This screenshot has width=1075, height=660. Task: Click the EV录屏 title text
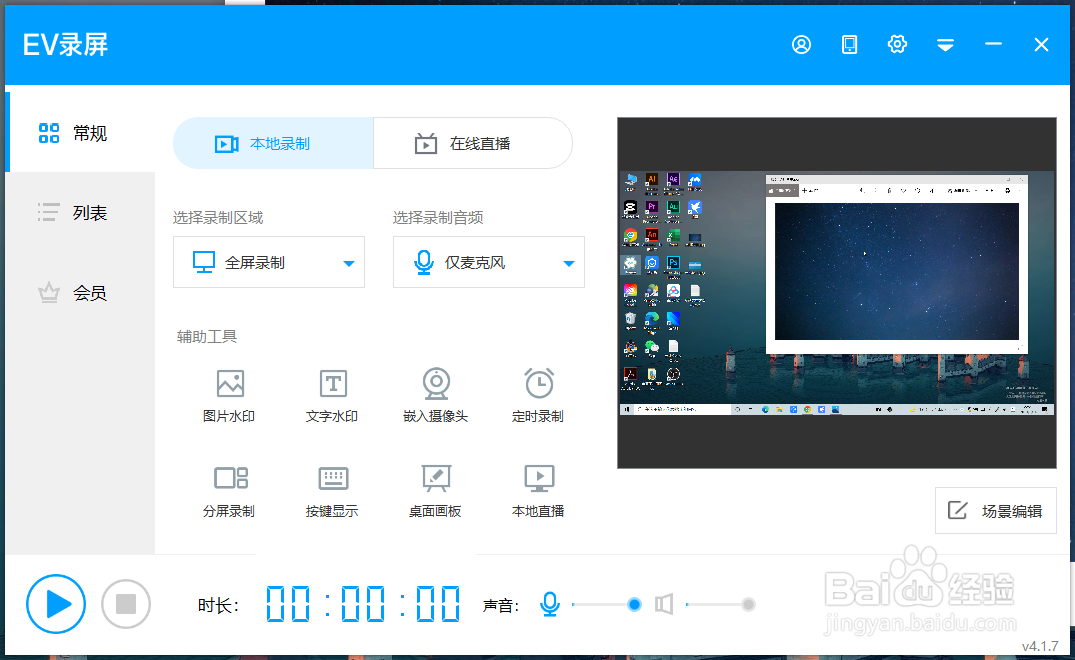(65, 45)
